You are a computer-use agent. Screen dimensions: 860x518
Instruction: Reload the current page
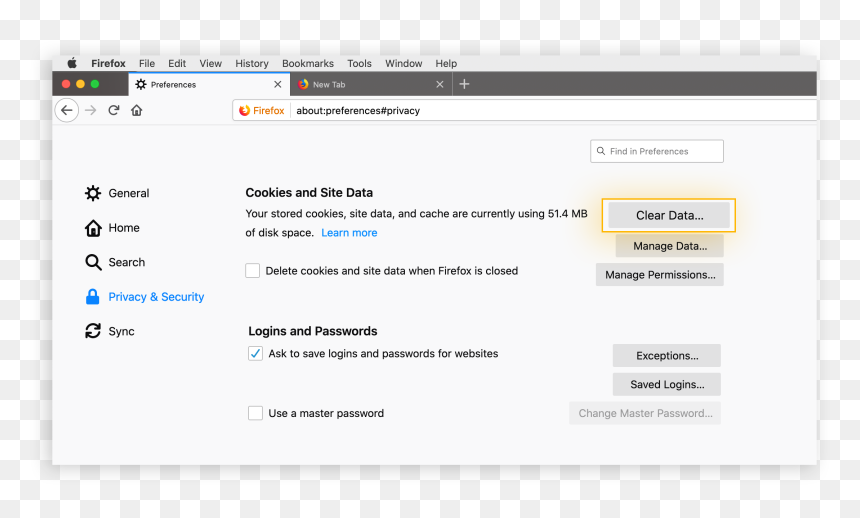[114, 110]
